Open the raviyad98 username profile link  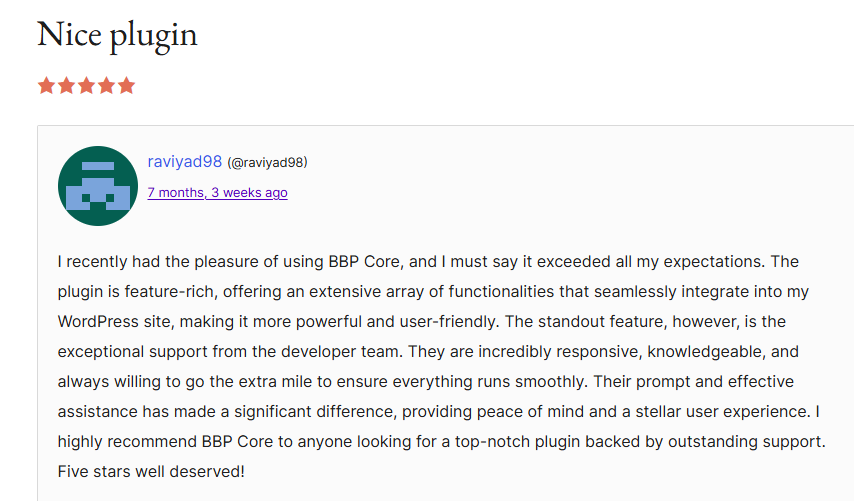coord(184,162)
